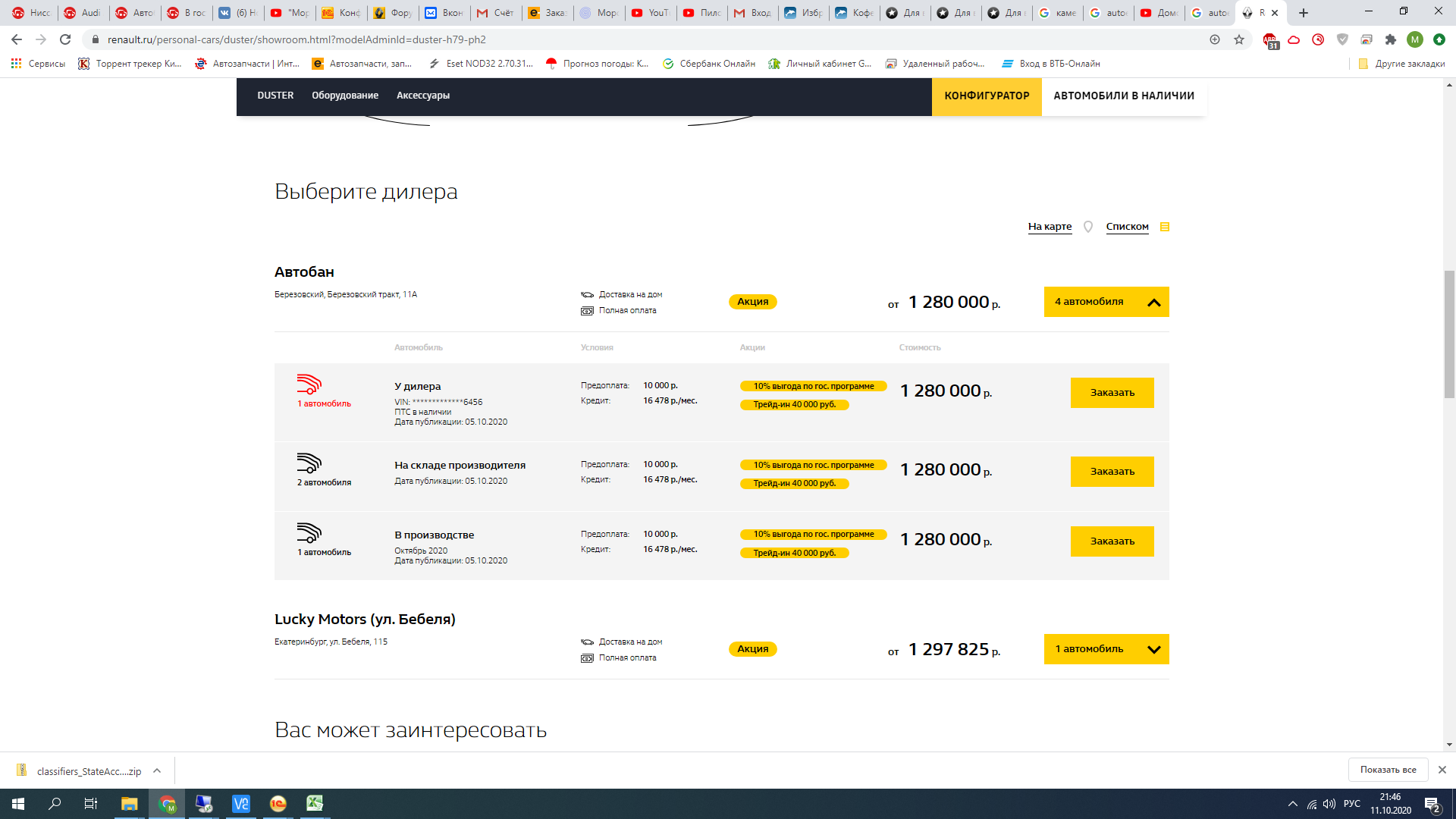Open Вход в ВТБ-Онлайн bookmark
The height and width of the screenshot is (819, 1456).
1051,64
